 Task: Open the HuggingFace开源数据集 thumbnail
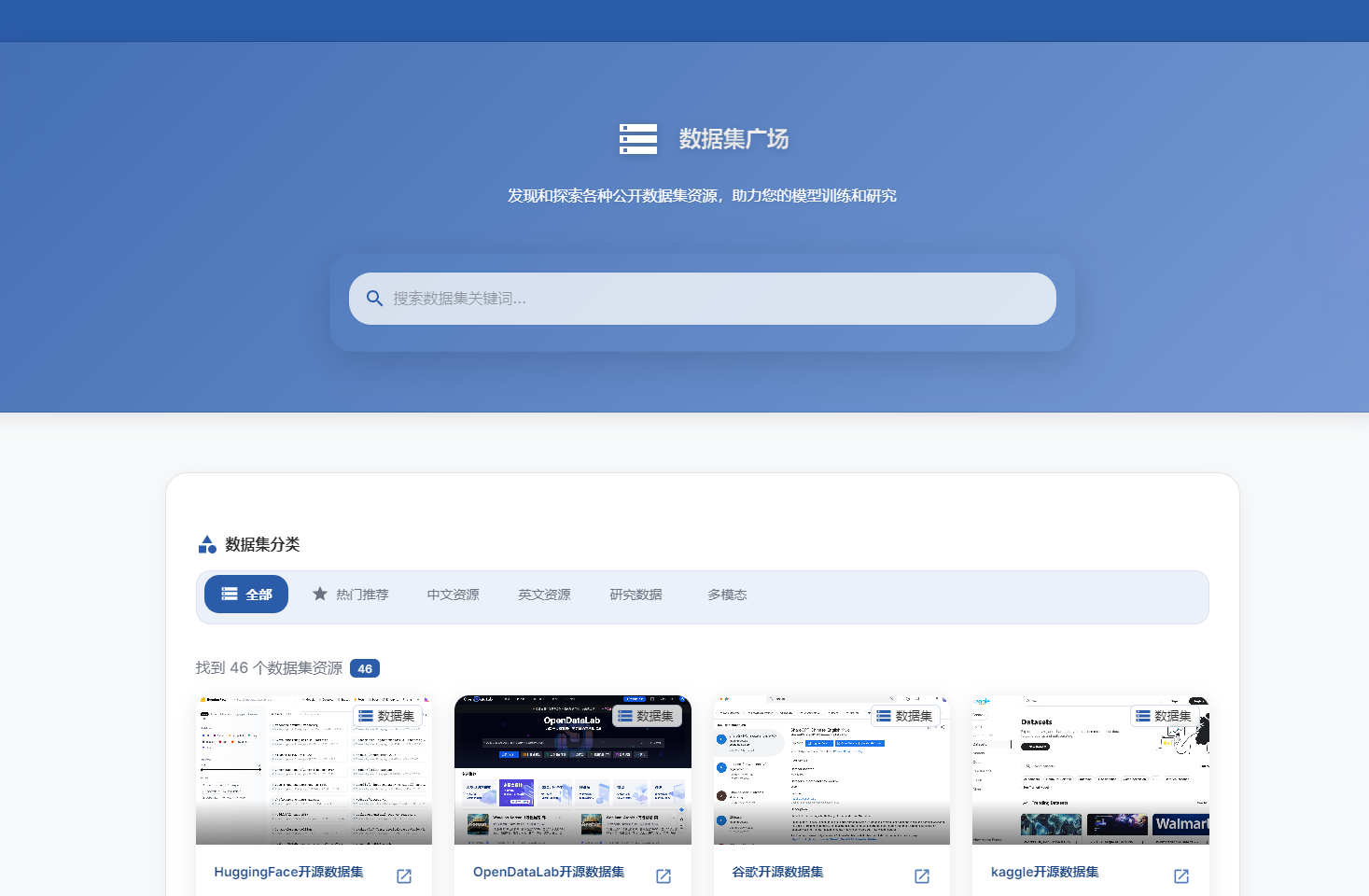314,770
